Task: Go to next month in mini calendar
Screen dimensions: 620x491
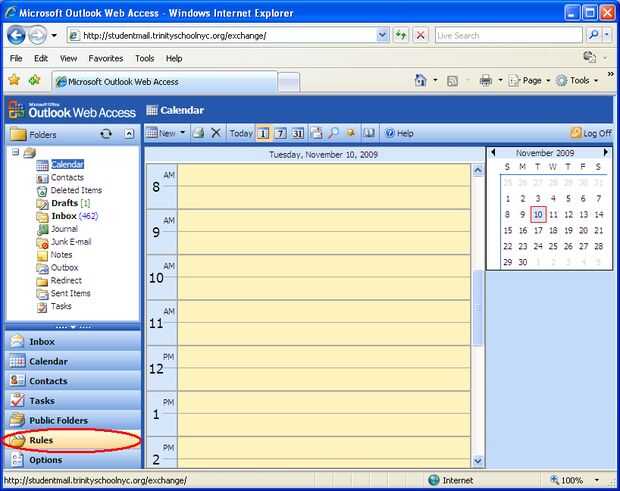Action: pos(605,152)
